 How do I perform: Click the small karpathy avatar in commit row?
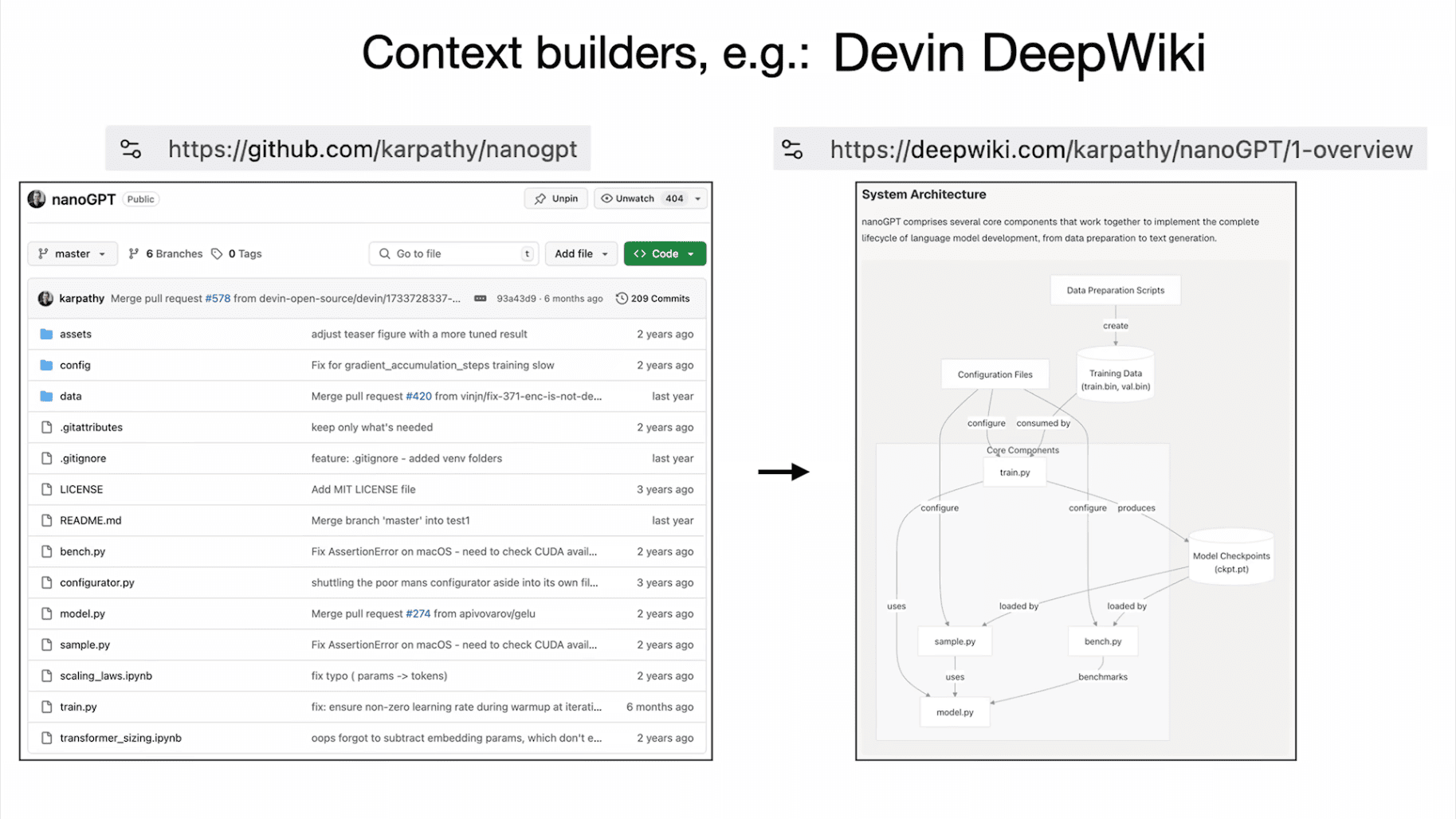pos(45,298)
